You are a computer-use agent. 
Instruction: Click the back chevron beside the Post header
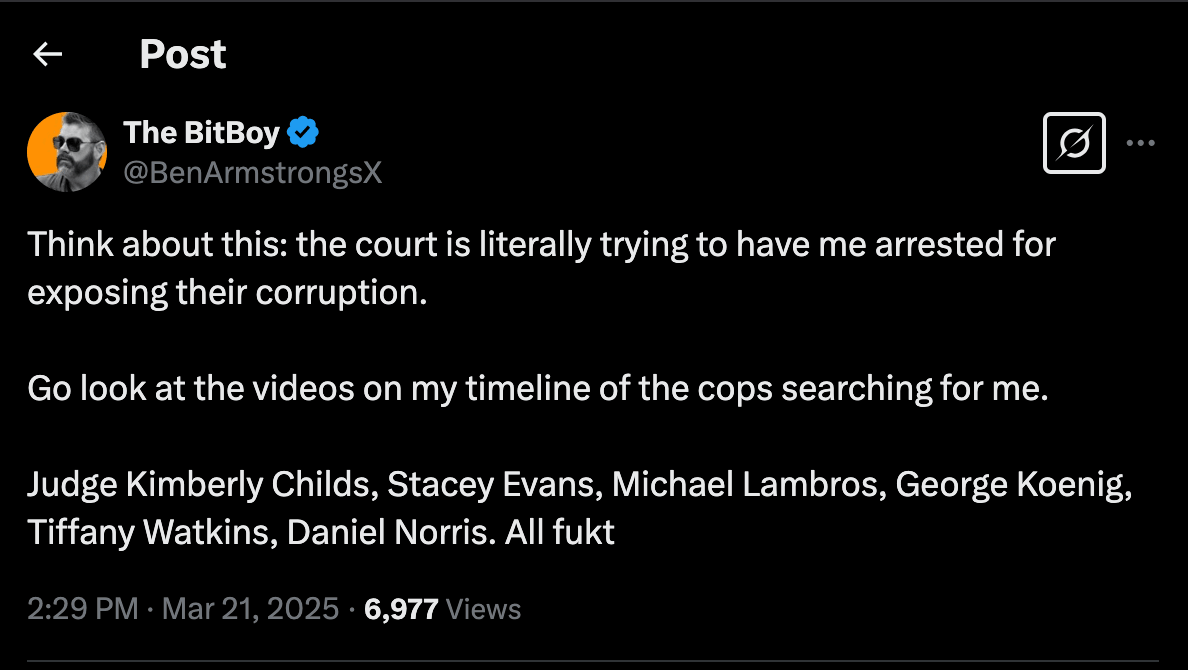(47, 54)
